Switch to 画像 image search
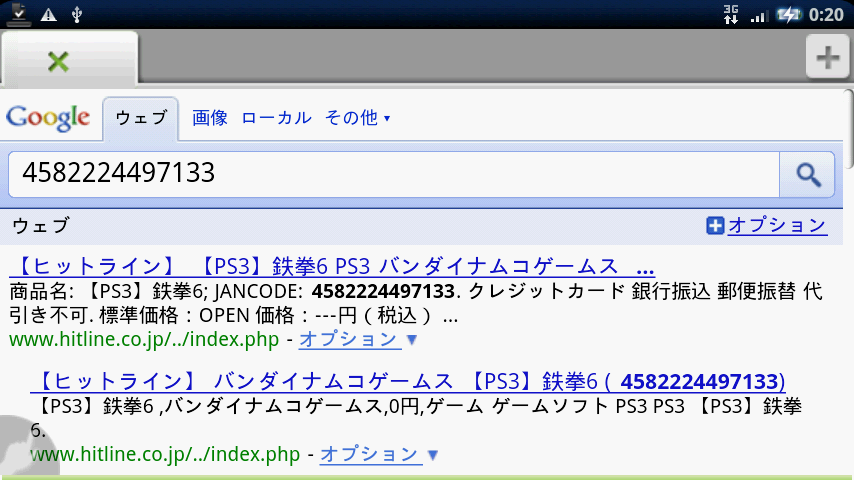Image resolution: width=854 pixels, height=480 pixels. 210,118
